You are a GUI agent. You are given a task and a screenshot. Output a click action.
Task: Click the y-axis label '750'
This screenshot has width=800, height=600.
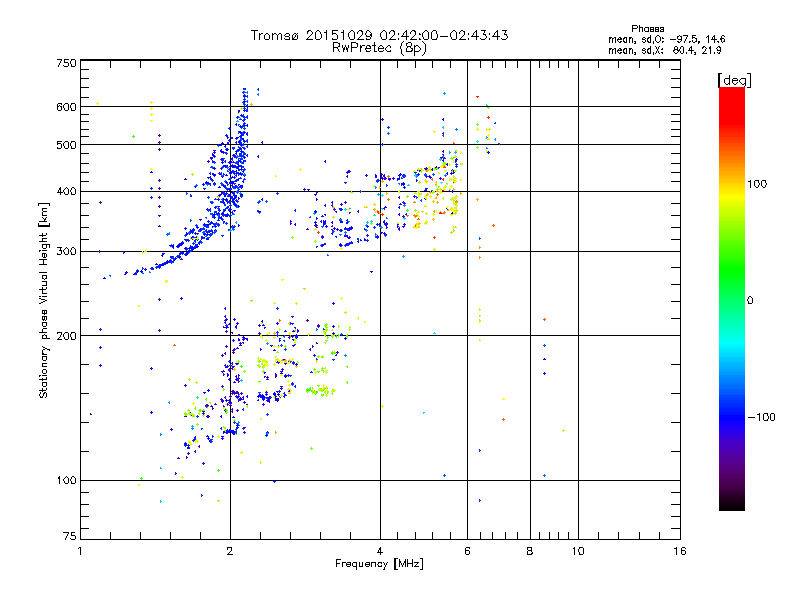click(66, 63)
